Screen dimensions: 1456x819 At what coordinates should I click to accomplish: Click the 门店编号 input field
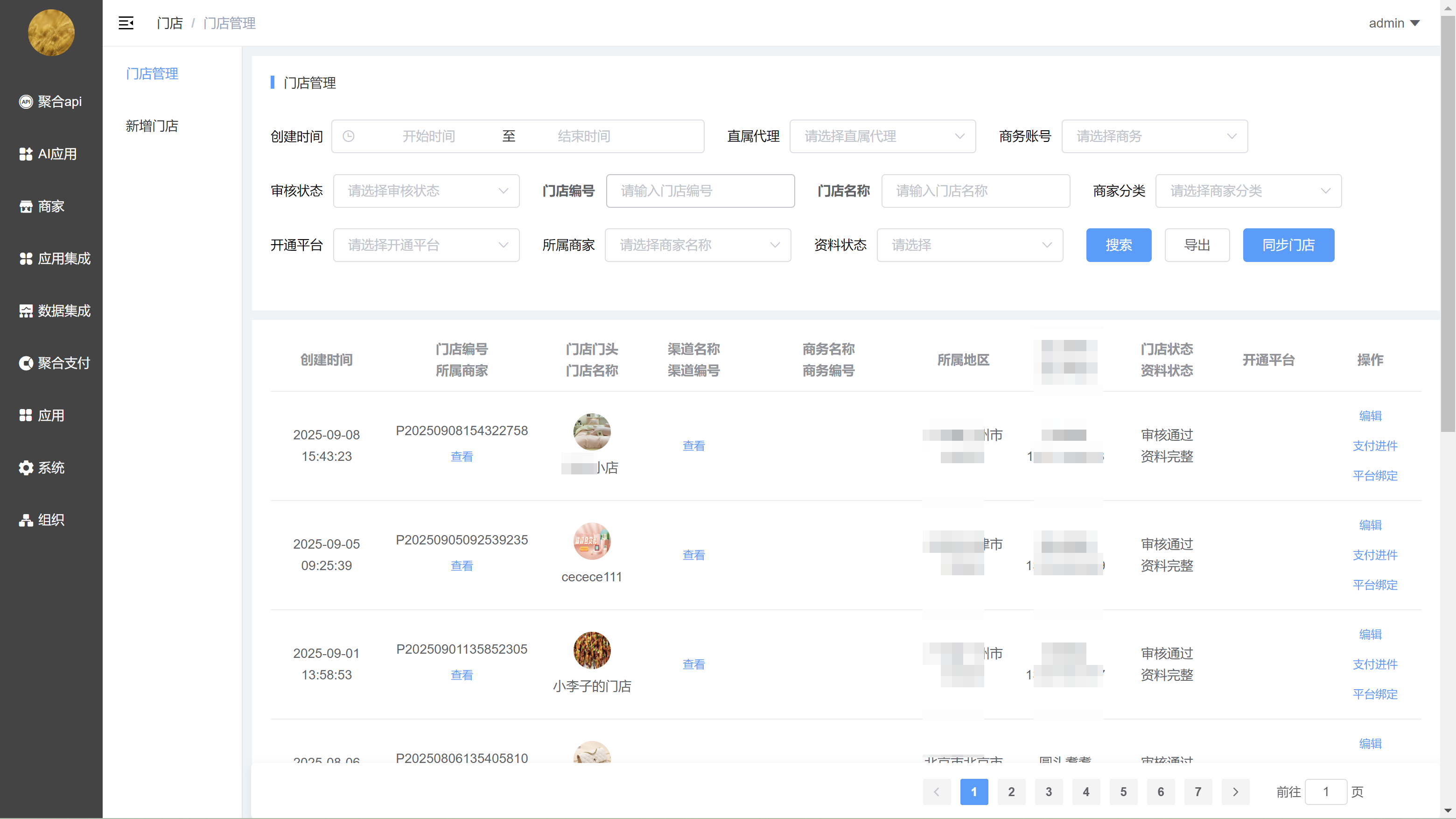click(700, 191)
